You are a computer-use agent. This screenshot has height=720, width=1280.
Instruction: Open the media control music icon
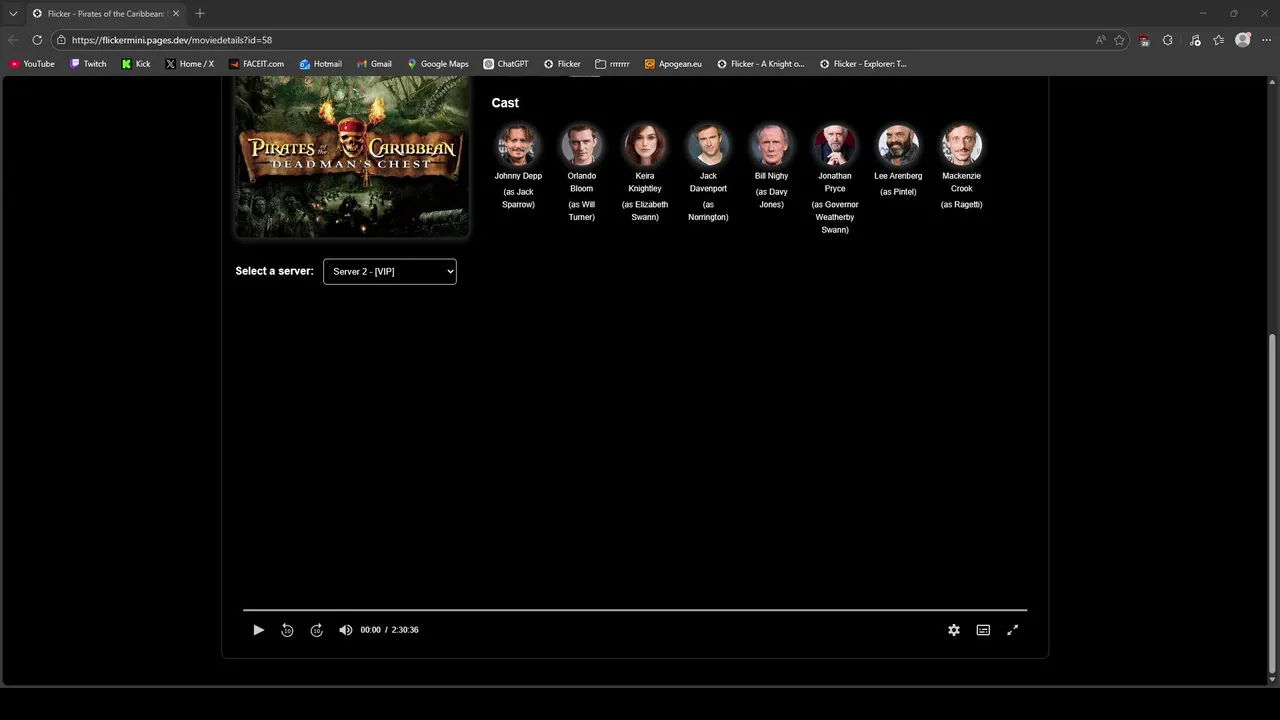(1195, 40)
